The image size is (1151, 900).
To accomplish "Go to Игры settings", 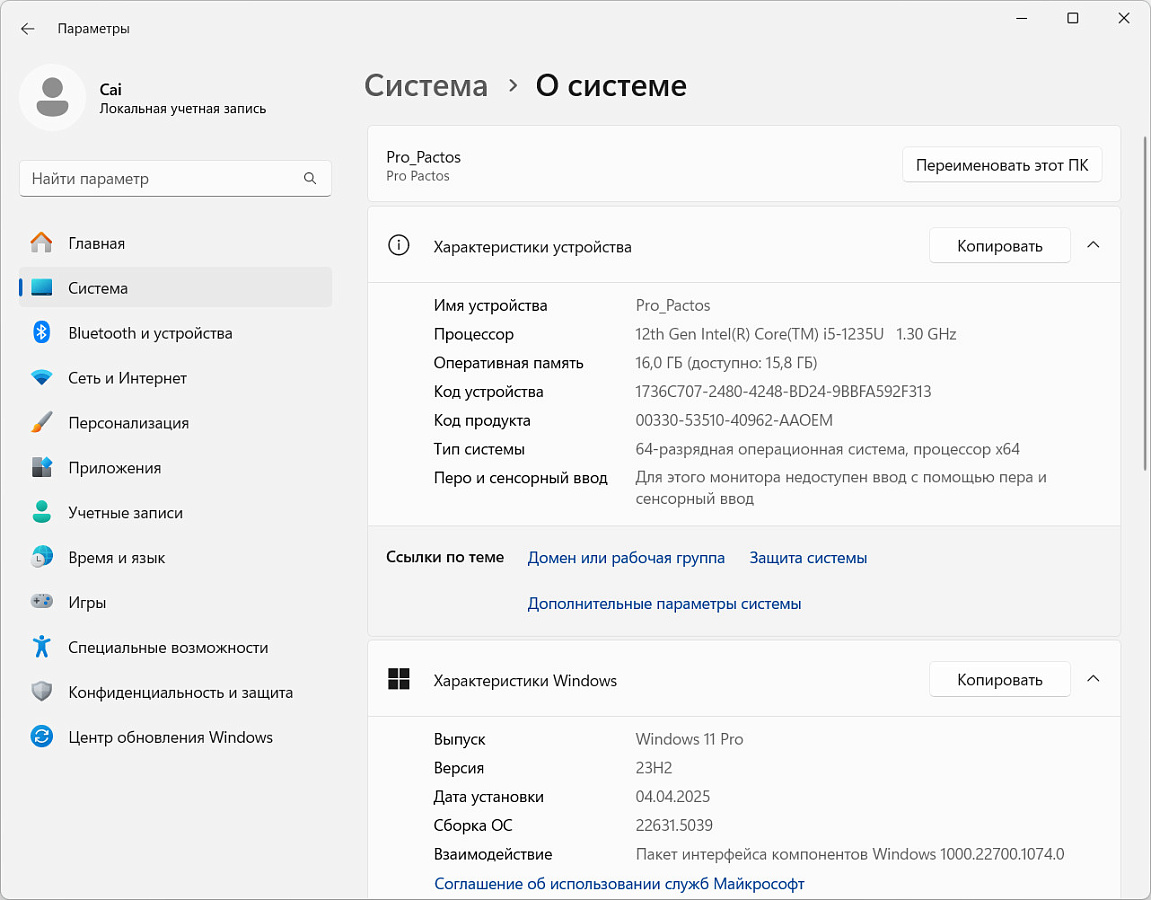I will tap(175, 602).
